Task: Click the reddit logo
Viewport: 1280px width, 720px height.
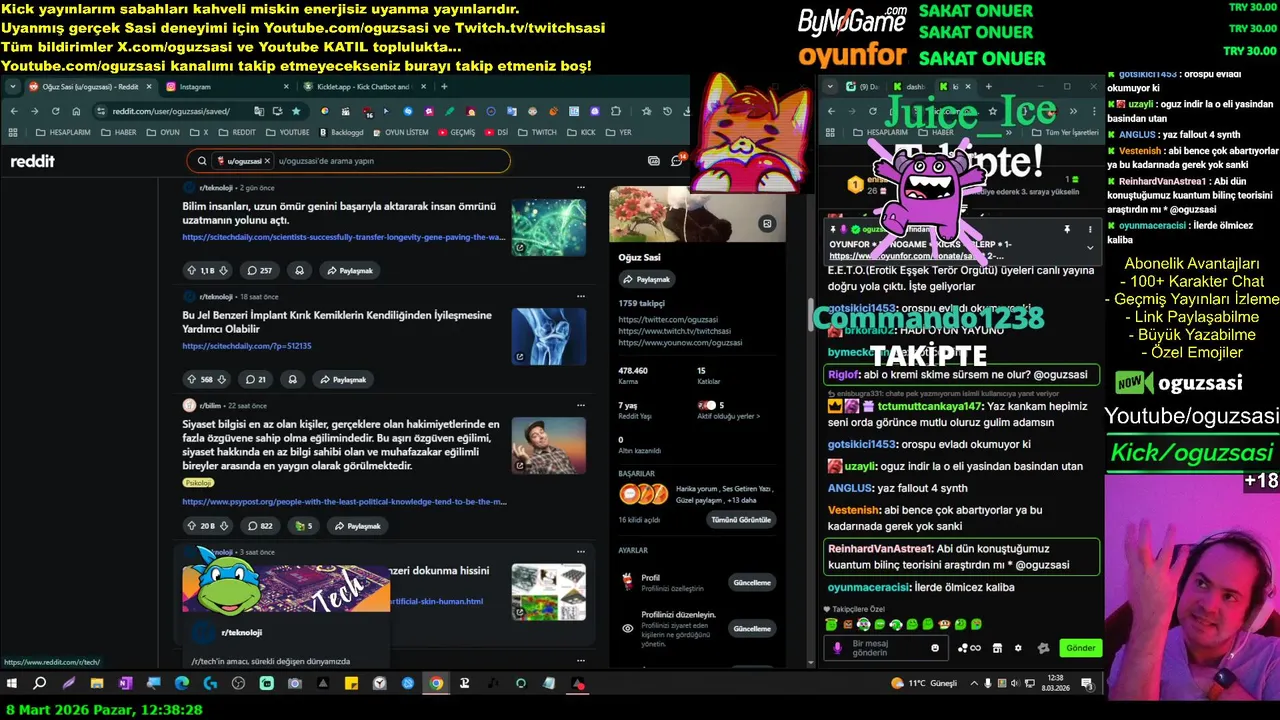Action: click(x=32, y=161)
